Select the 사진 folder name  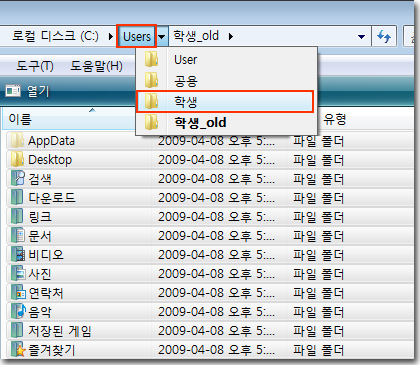pyautogui.click(x=40, y=274)
